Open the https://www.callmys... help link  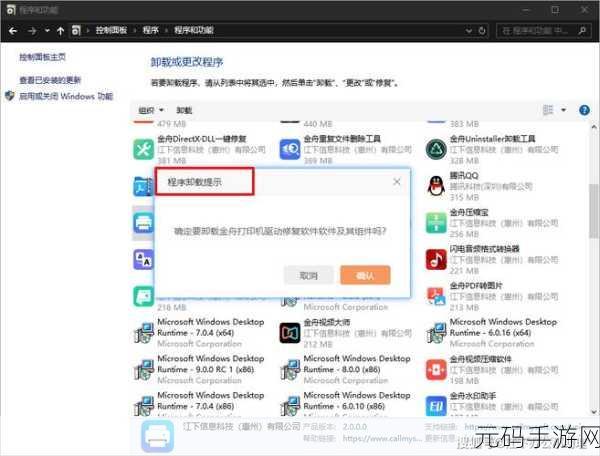click(381, 438)
